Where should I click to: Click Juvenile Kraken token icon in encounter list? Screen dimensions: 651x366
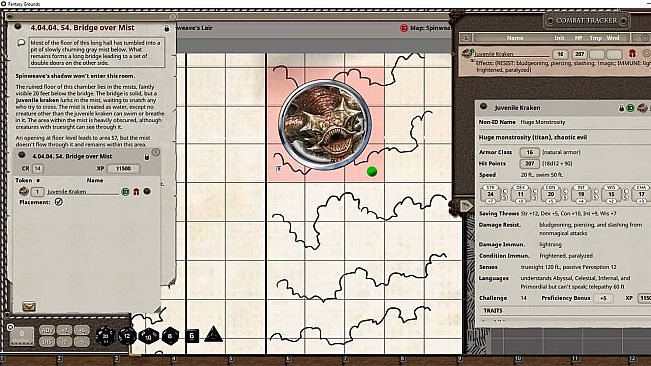point(24,191)
